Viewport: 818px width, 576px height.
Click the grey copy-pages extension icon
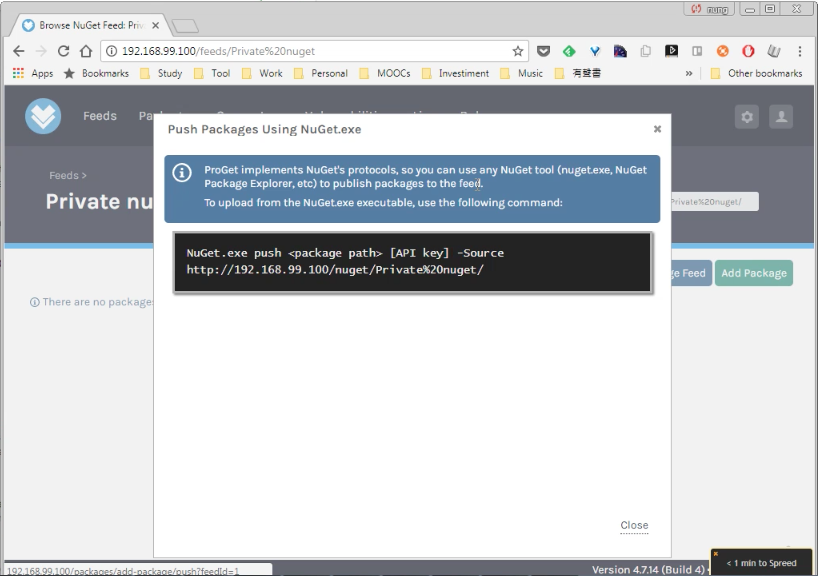(x=646, y=51)
